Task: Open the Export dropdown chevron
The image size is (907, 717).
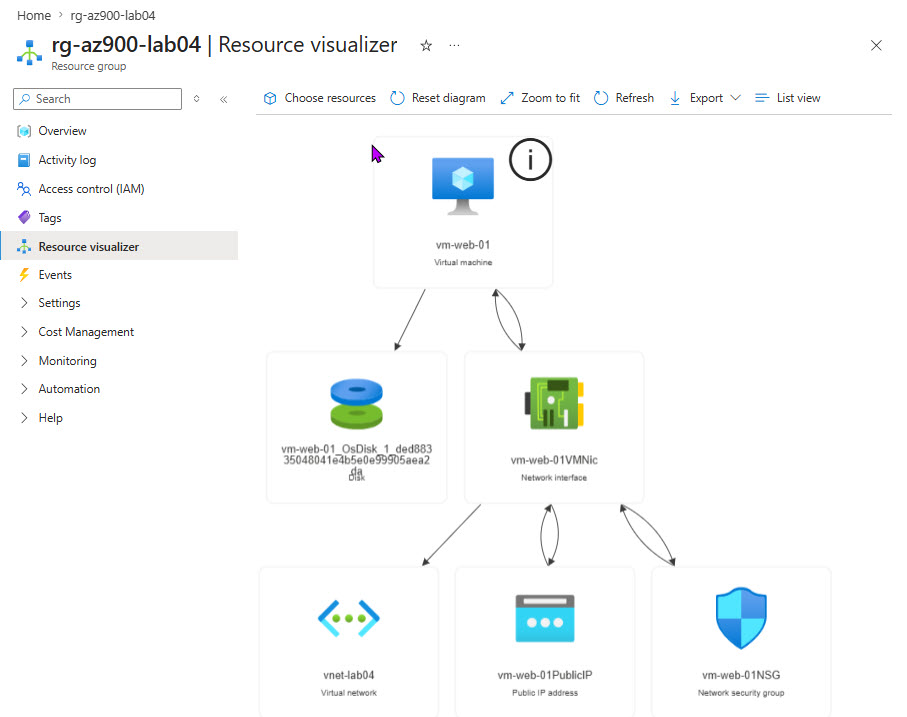Action: (x=735, y=98)
